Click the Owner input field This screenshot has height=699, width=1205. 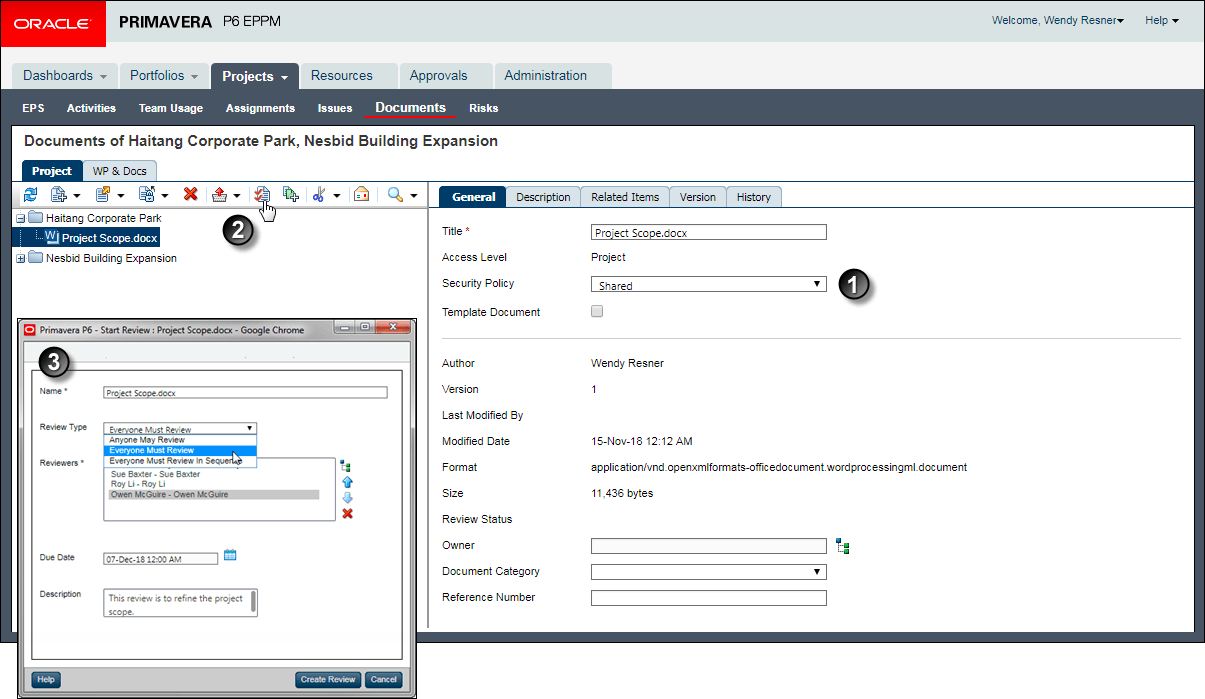click(x=709, y=546)
